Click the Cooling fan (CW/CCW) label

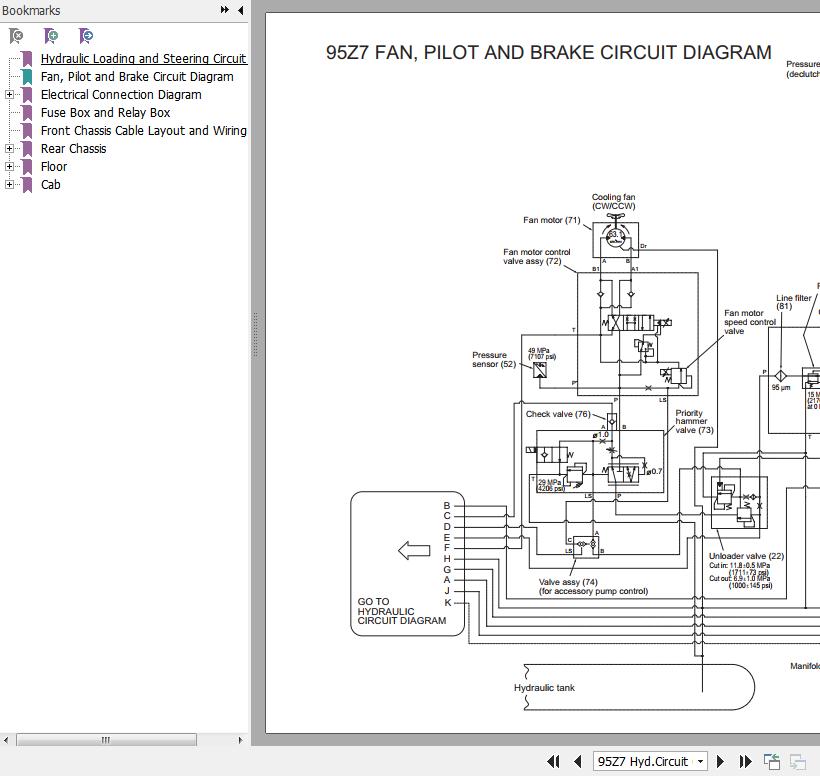pyautogui.click(x=613, y=201)
